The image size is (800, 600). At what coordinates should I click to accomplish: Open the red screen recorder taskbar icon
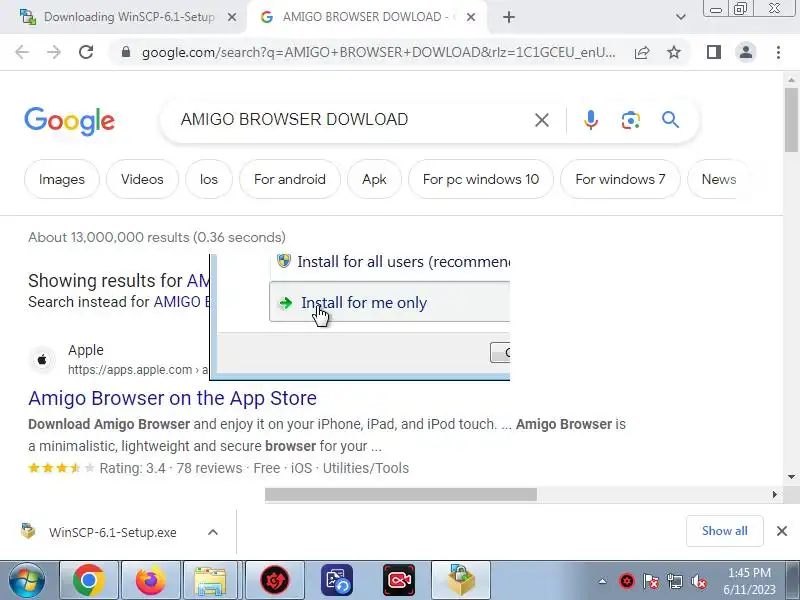(x=399, y=580)
